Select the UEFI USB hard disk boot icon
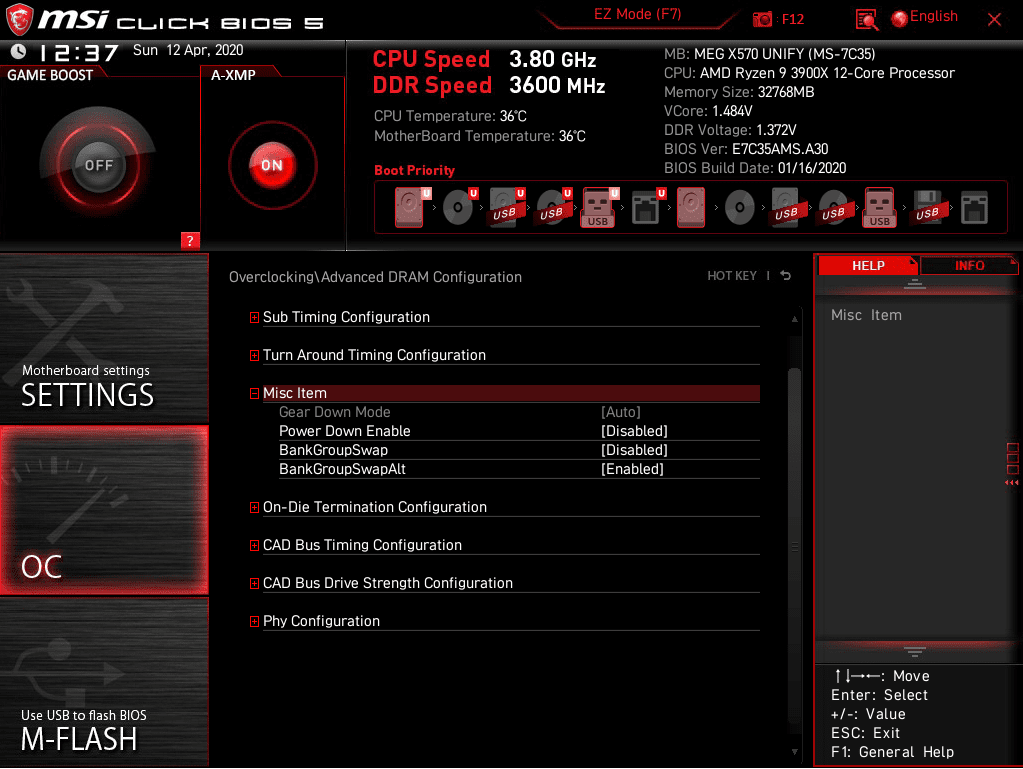1023x769 pixels. tap(506, 207)
